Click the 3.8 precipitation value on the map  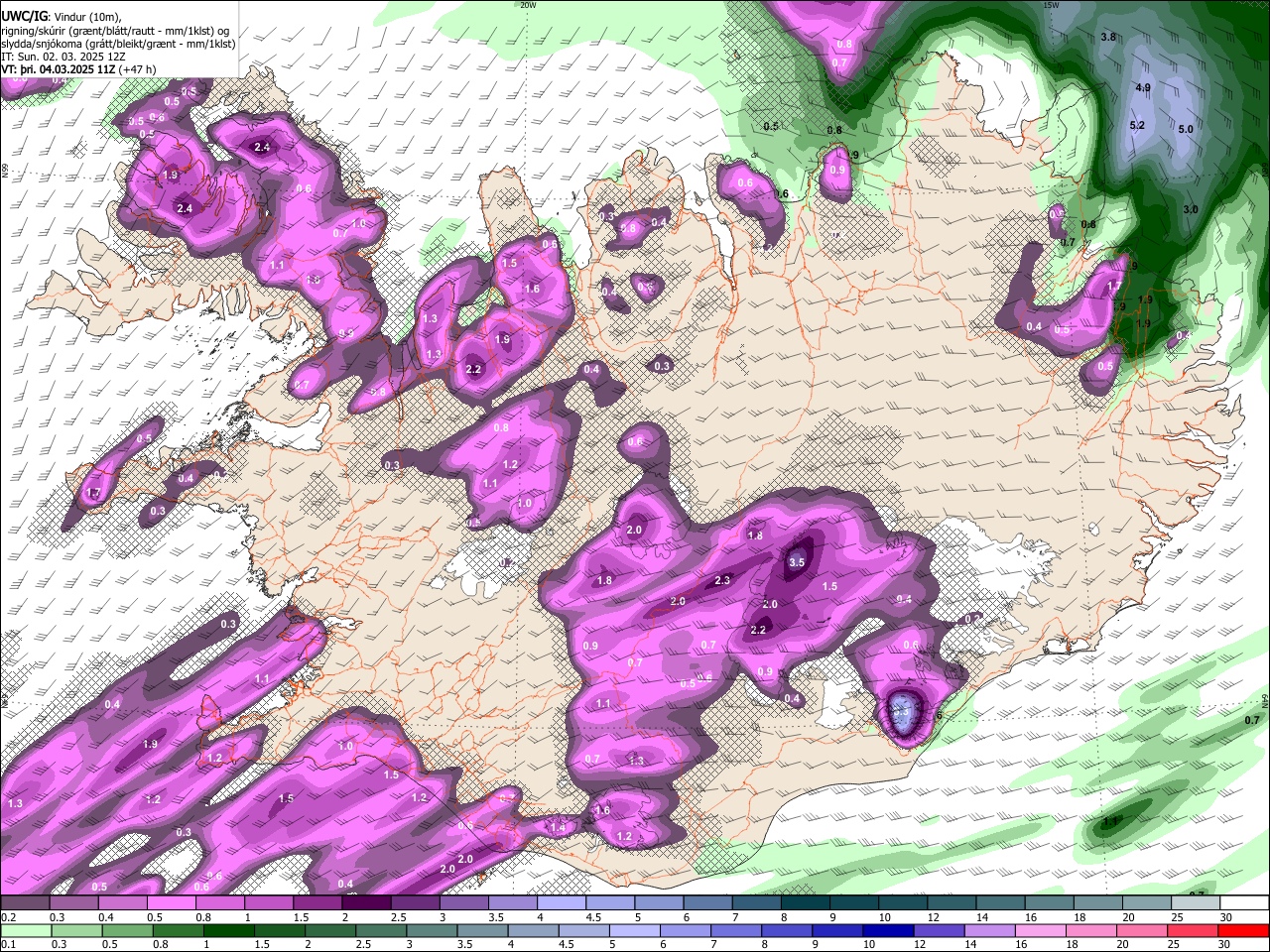tap(1109, 37)
